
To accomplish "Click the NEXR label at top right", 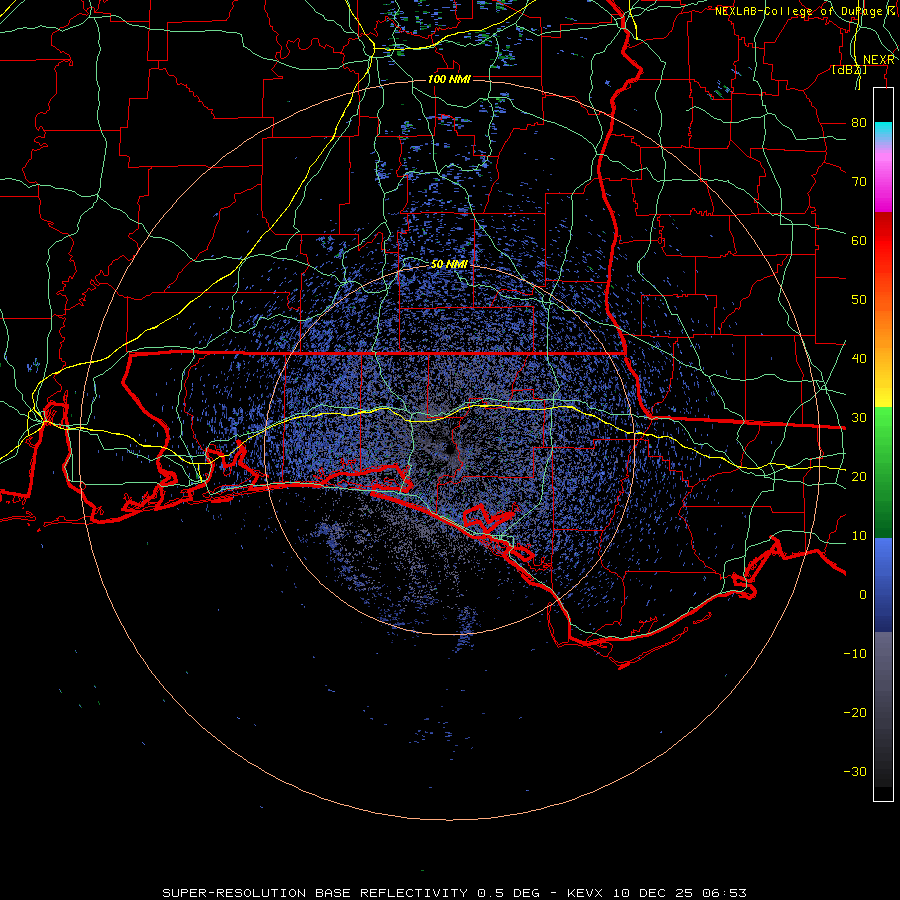I will click(878, 60).
